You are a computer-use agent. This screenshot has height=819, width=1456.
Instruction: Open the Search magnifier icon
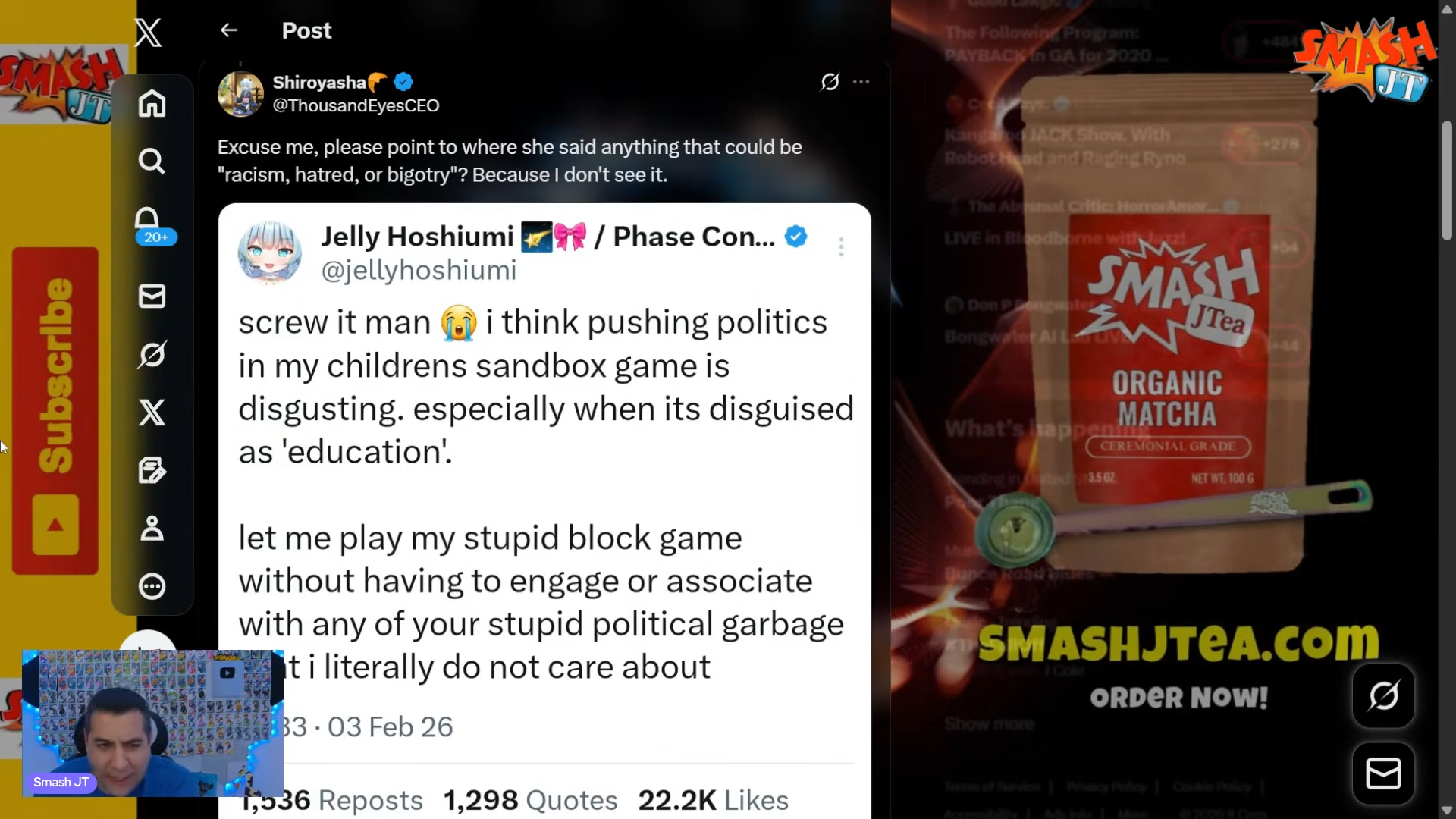coord(152,161)
